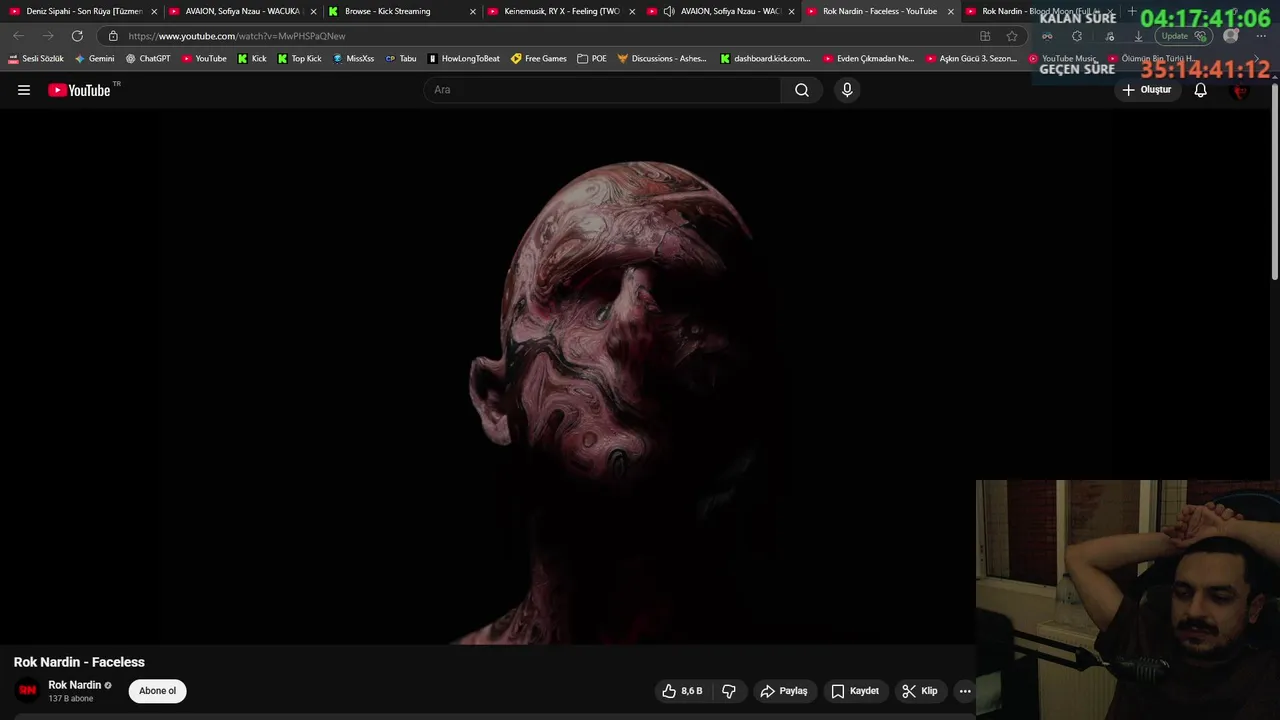This screenshot has height=720, width=1280.
Task: Open the browser Extensions puzzle icon
Action: tap(1077, 36)
